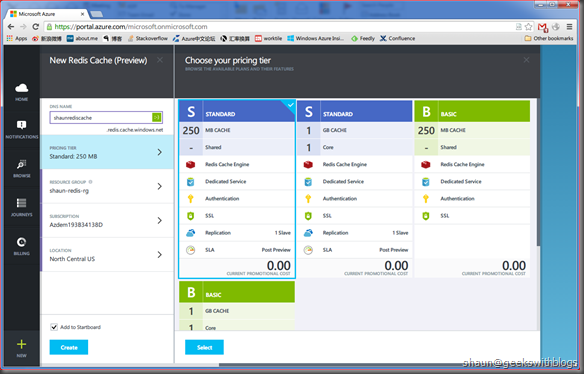Click the Create button

[x=69, y=347]
